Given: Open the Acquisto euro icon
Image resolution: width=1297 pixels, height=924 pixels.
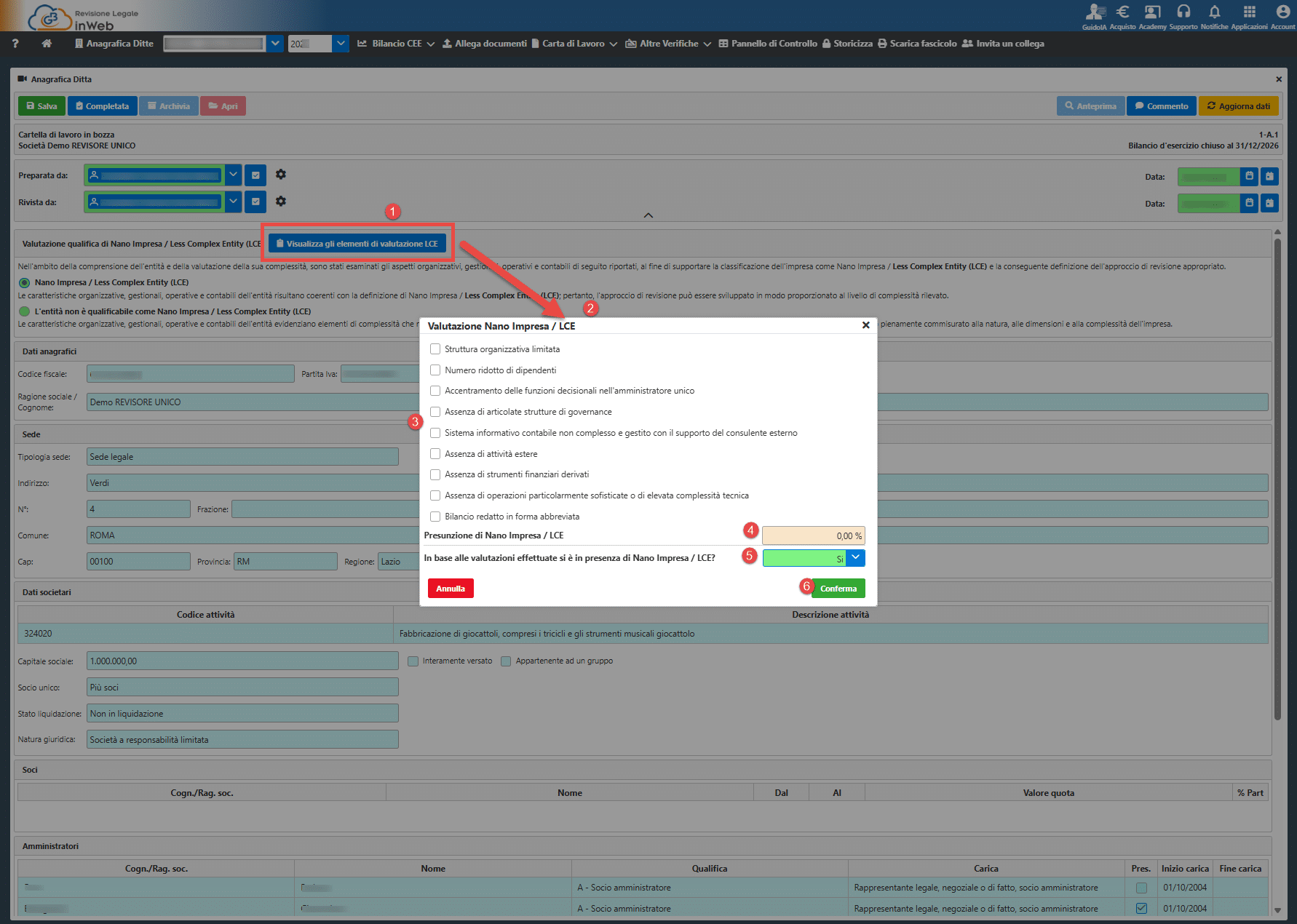Looking at the screenshot, I should point(1122,12).
